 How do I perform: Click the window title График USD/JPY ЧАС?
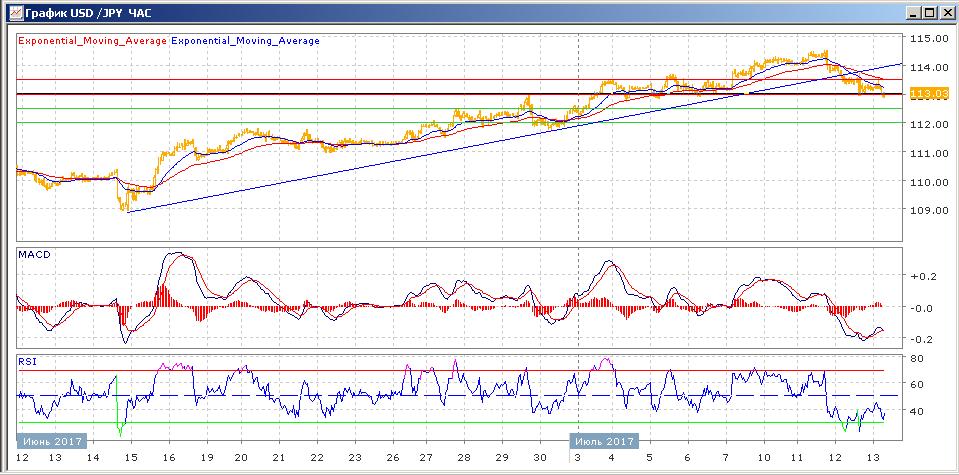pyautogui.click(x=89, y=12)
